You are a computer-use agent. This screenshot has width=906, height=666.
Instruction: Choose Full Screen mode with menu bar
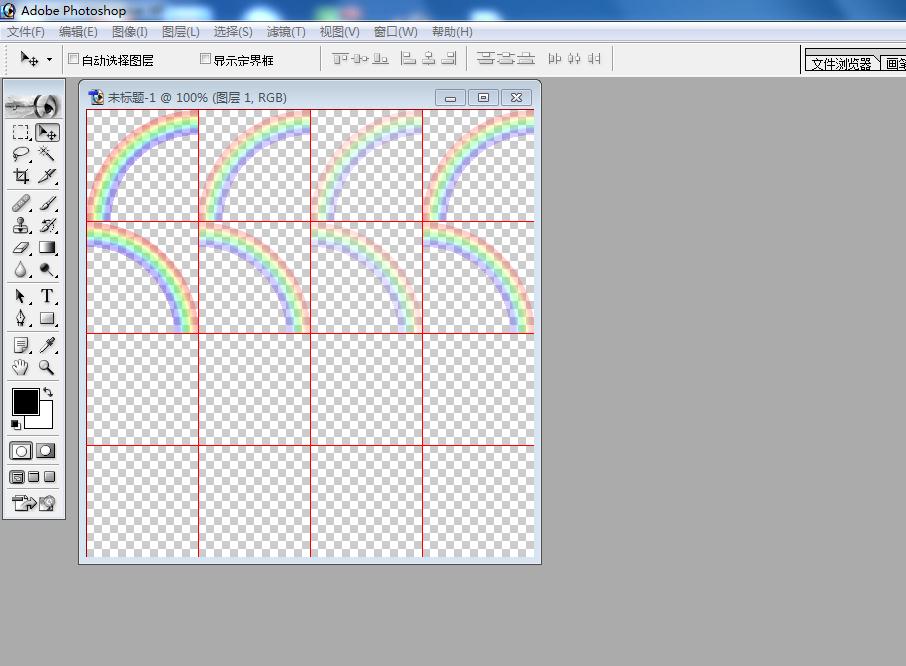click(34, 477)
